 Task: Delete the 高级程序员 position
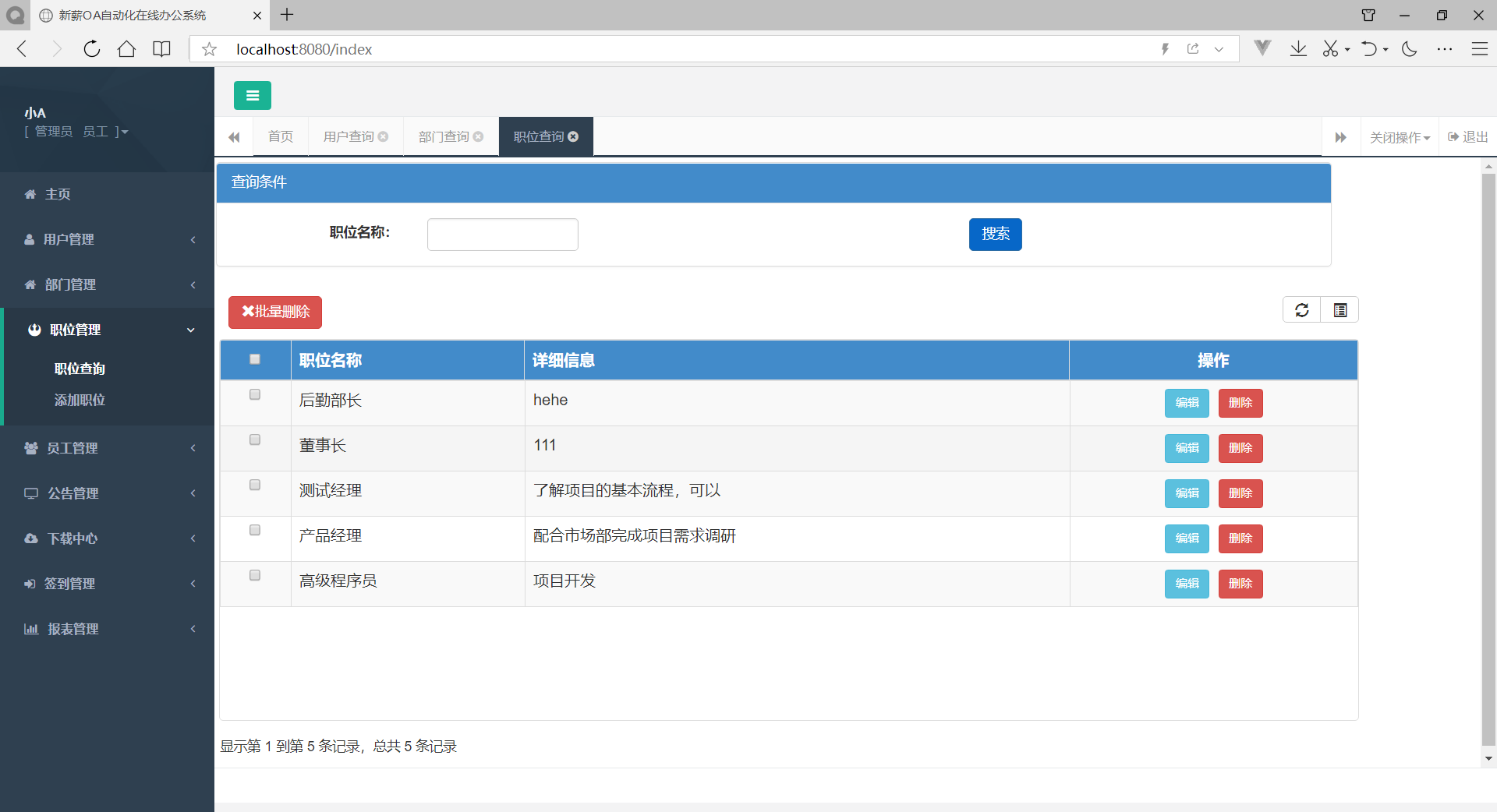(x=1240, y=584)
